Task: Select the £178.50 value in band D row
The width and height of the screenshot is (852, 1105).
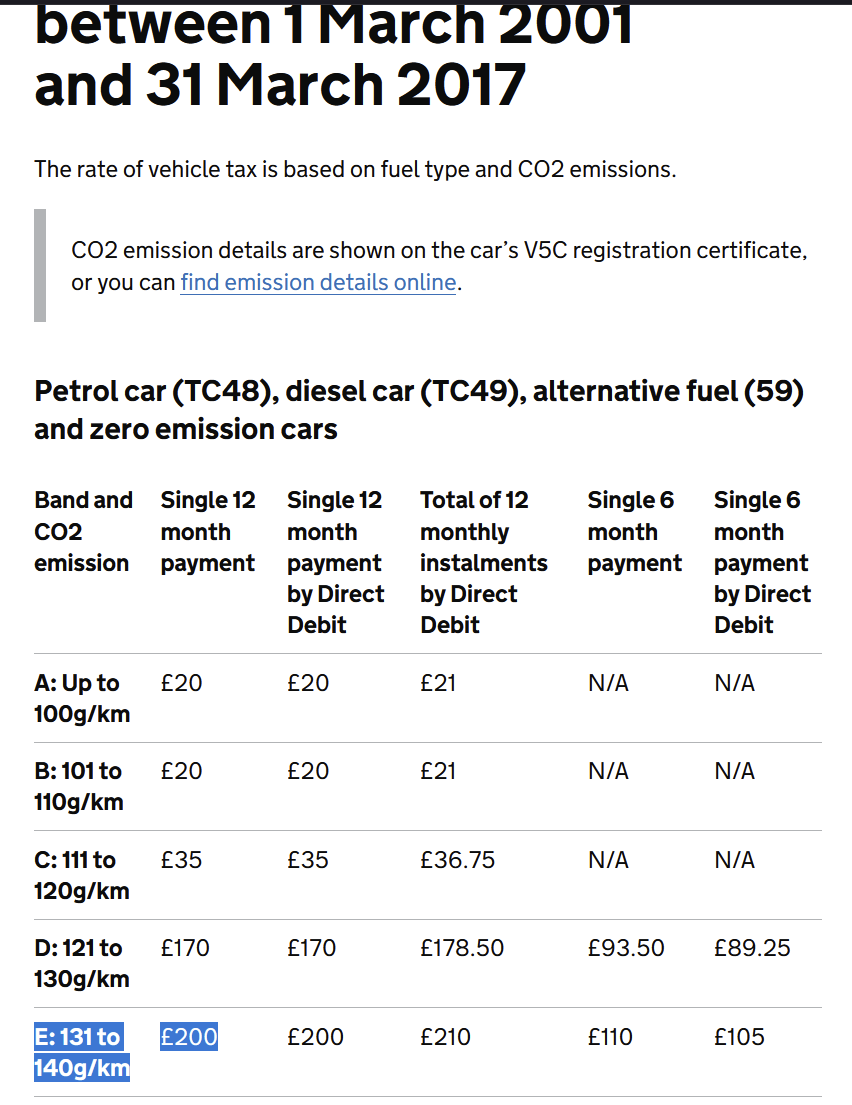Action: click(x=462, y=948)
